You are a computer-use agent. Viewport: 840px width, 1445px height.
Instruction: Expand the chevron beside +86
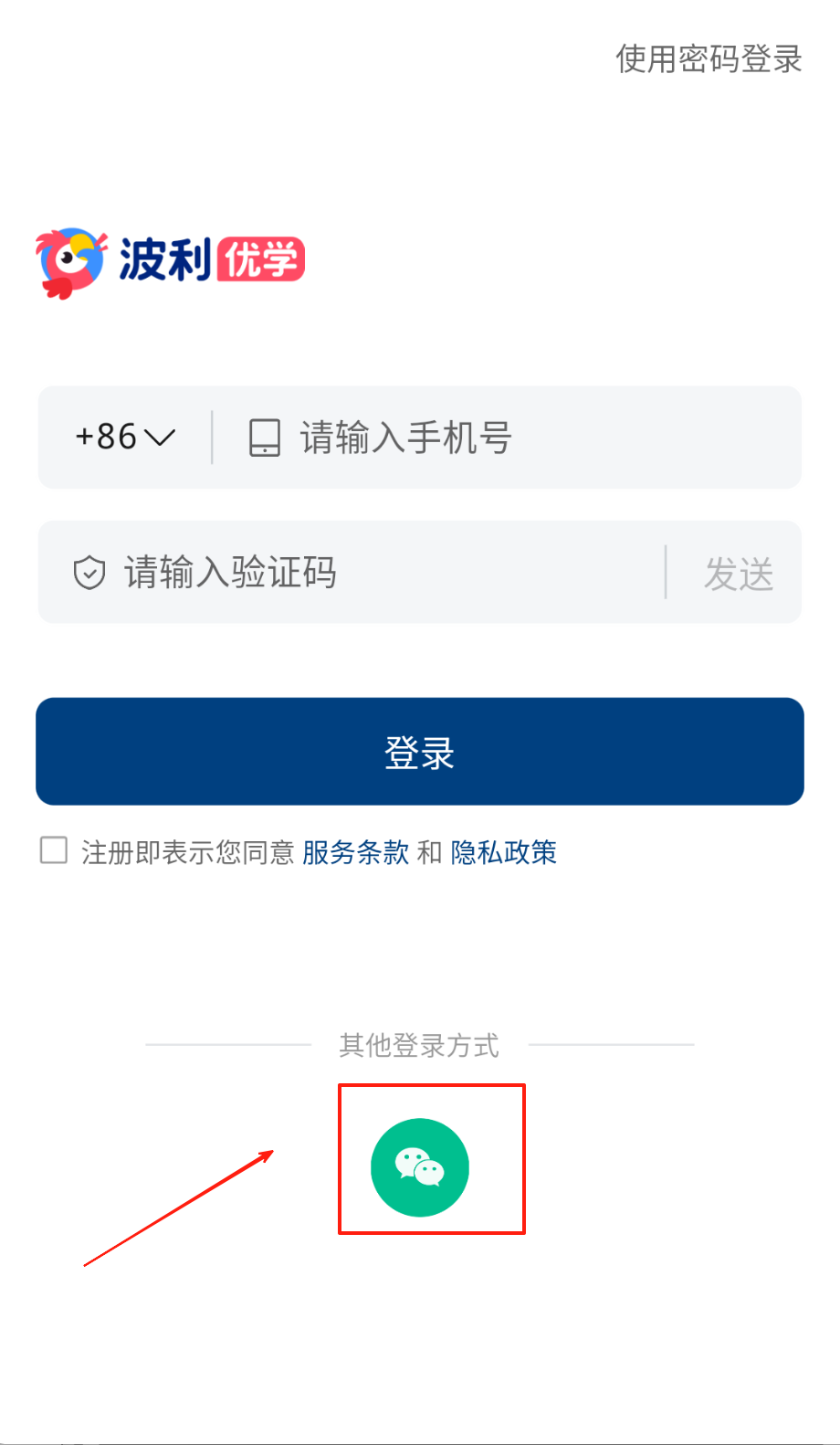[160, 438]
